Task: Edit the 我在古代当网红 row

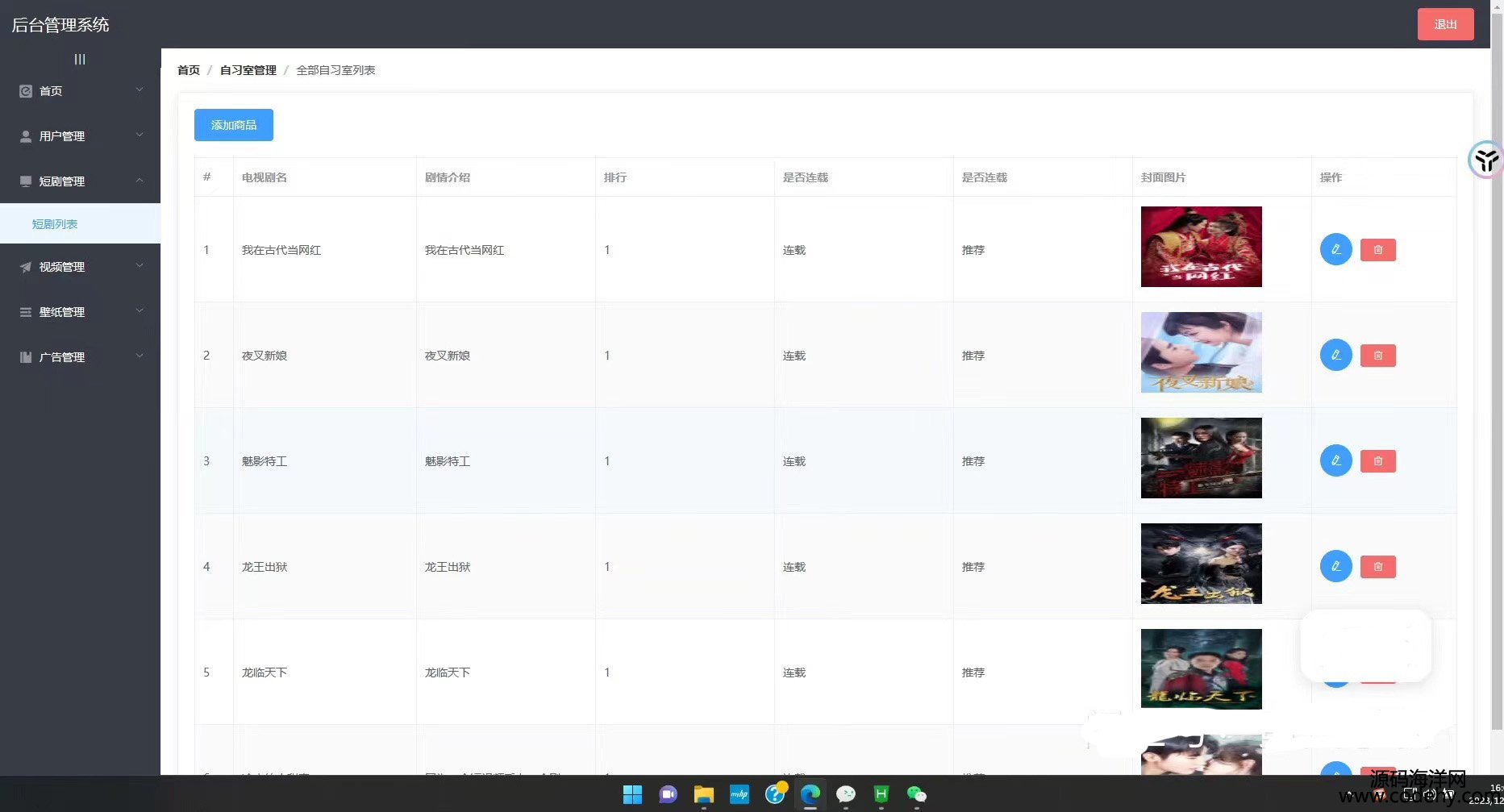Action: (1335, 249)
